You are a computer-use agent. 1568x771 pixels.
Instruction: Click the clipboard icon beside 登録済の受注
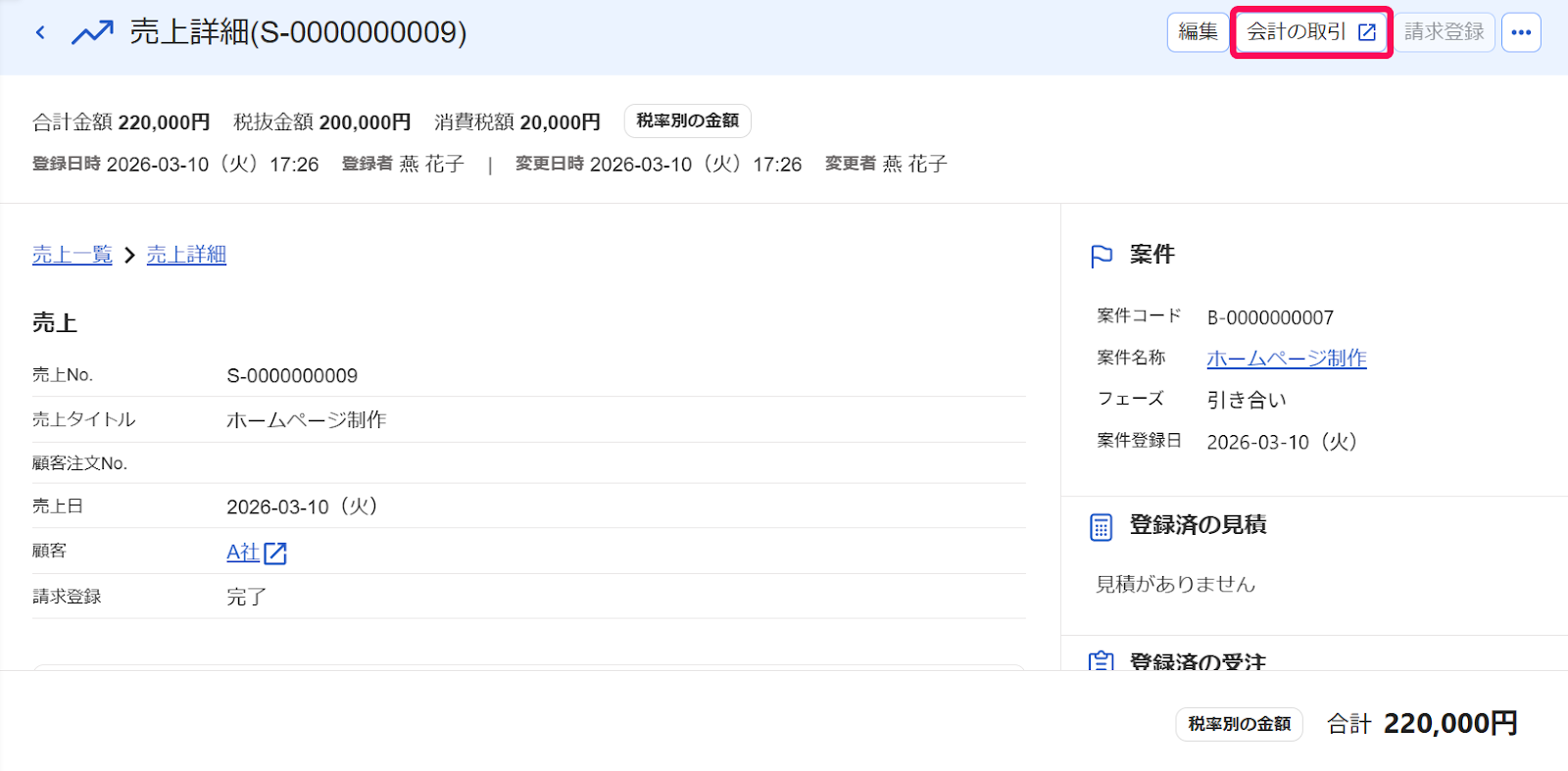click(x=1102, y=660)
